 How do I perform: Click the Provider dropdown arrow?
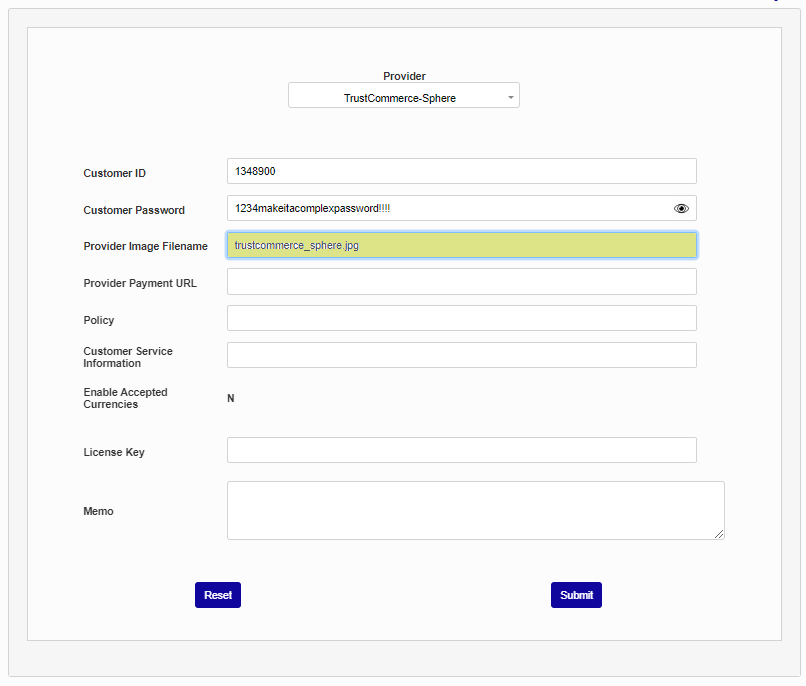(510, 97)
